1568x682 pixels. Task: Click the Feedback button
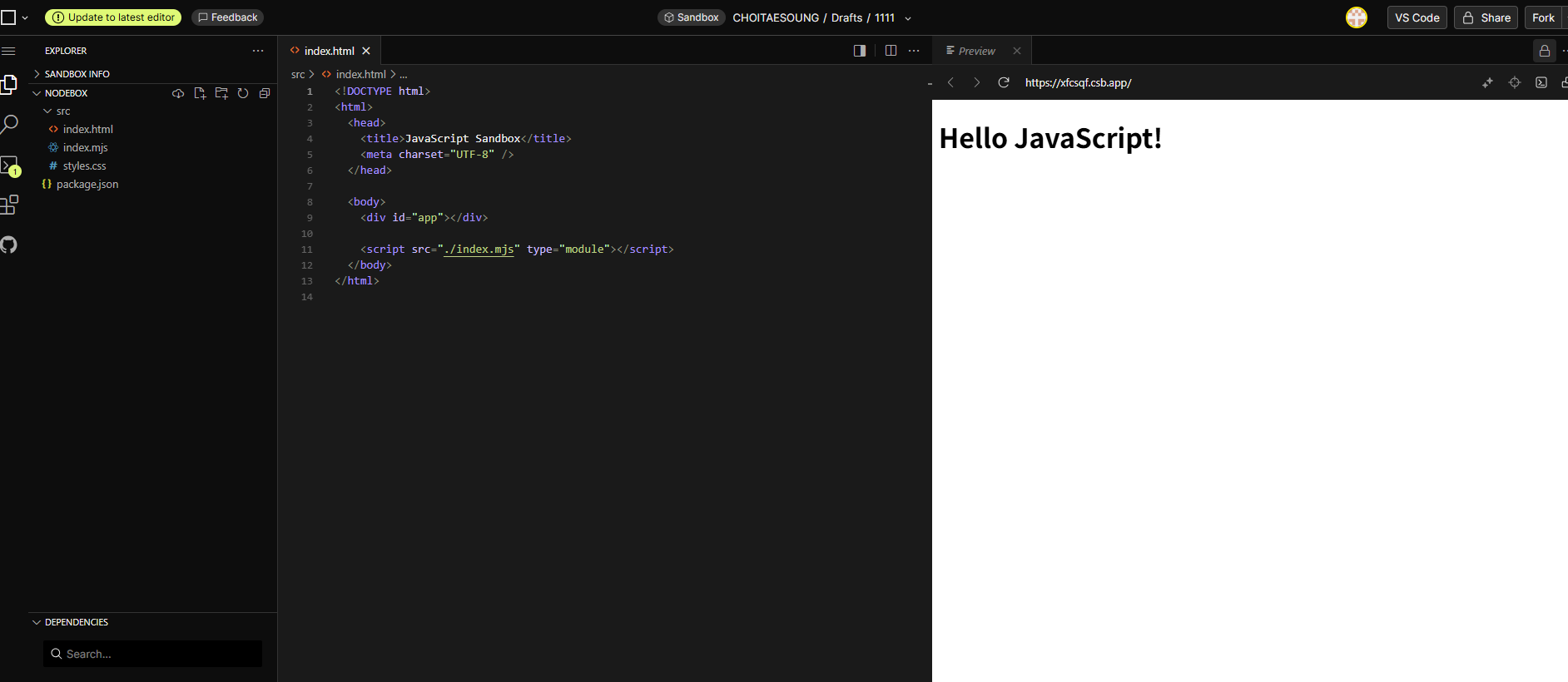227,17
